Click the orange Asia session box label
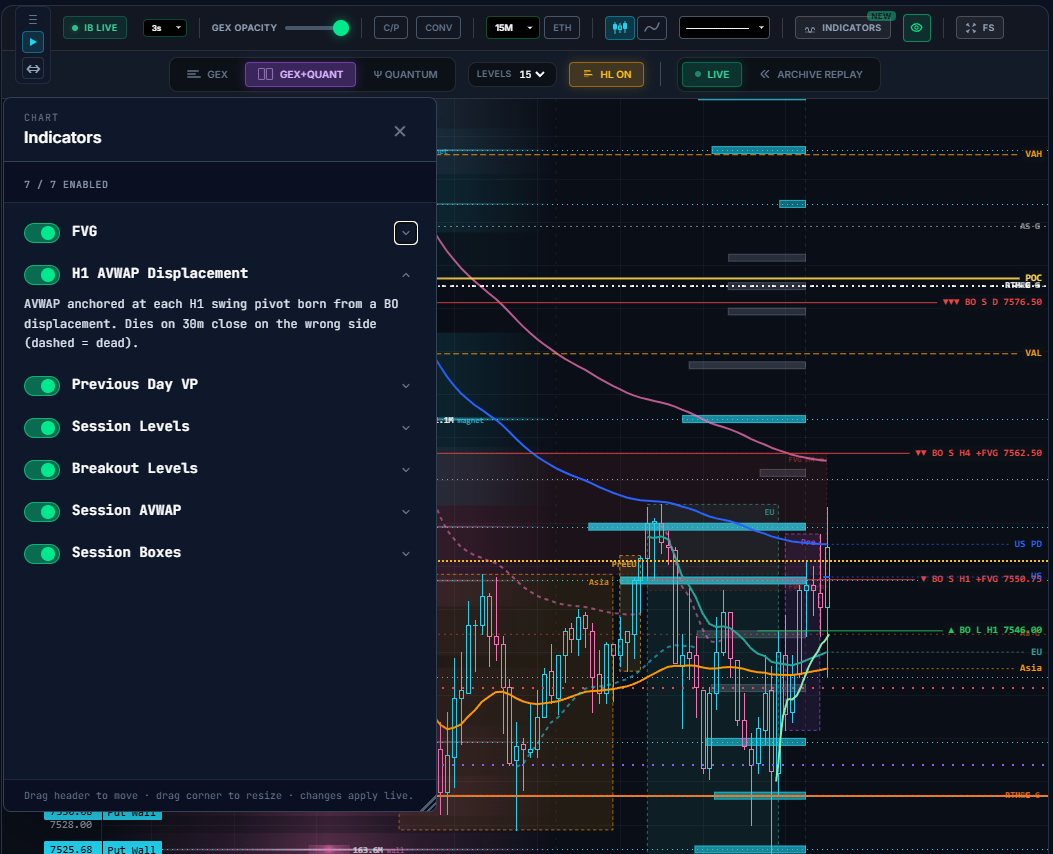 pos(598,582)
